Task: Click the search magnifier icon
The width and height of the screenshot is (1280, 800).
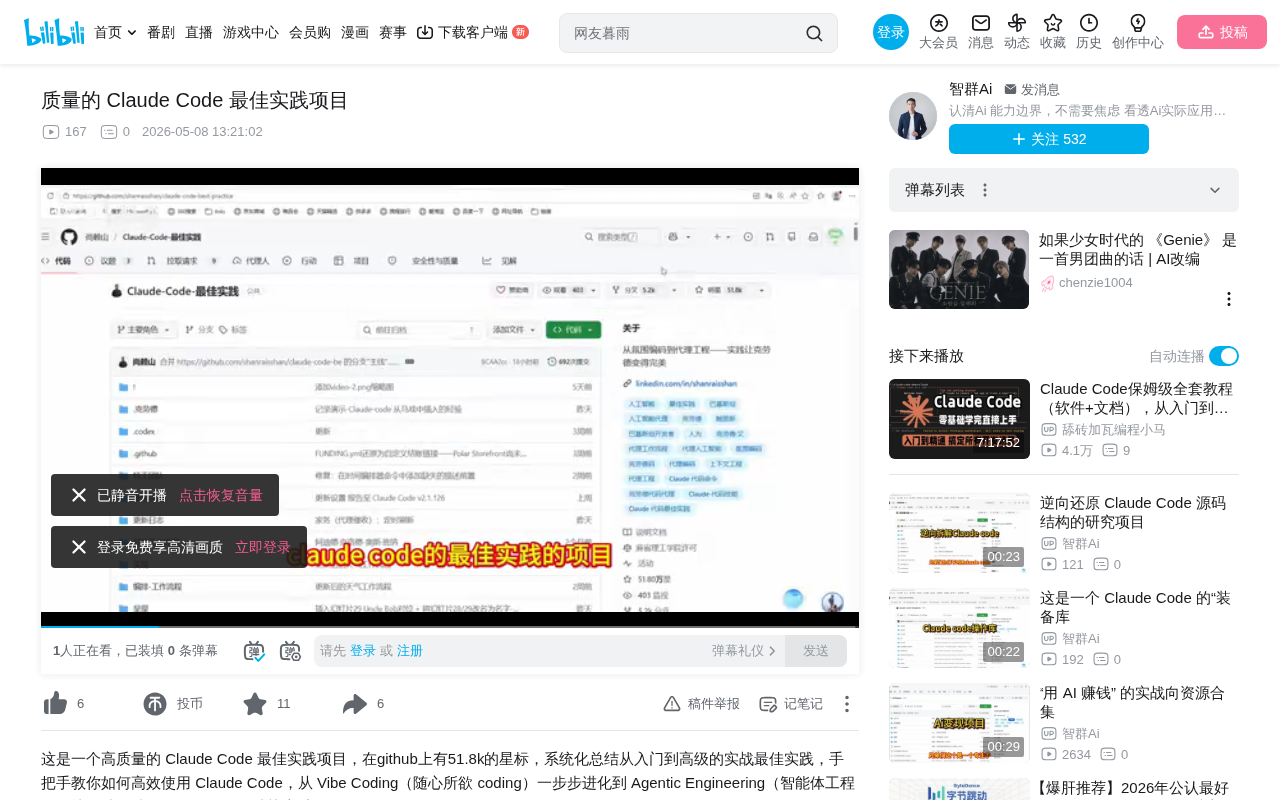Action: pos(814,33)
